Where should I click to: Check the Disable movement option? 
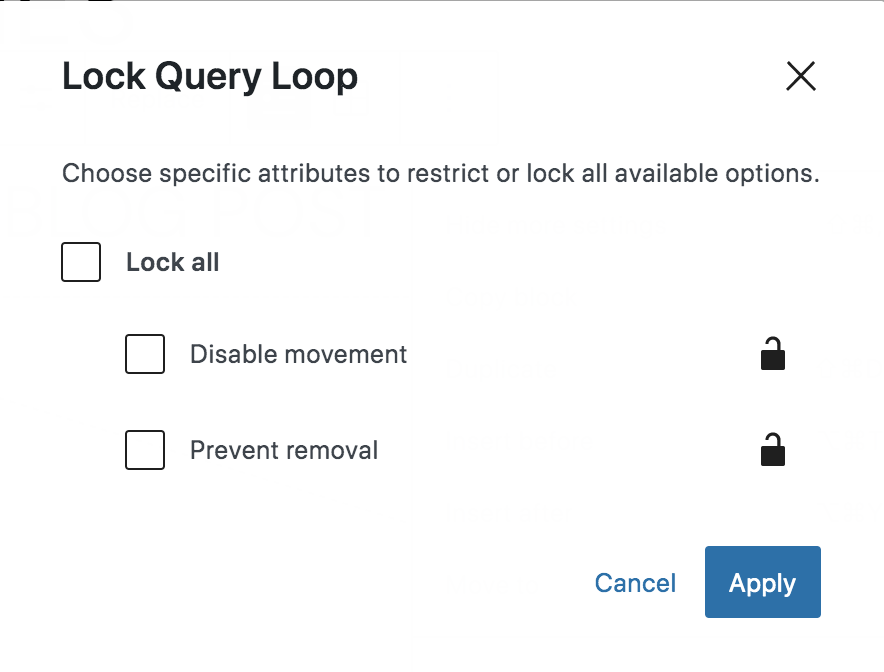145,354
